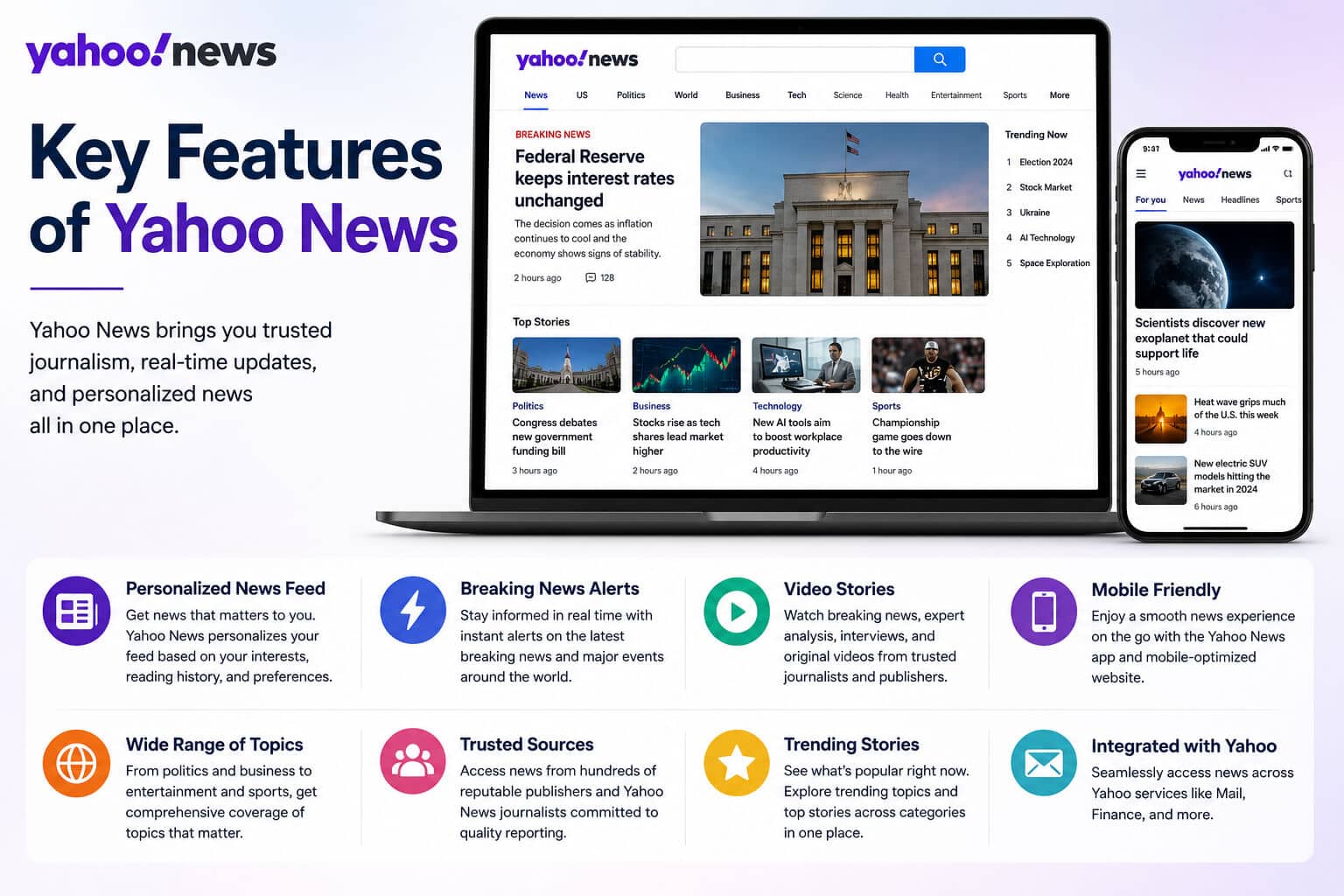Click the Yahoo News logo on the laptop
The image size is (1344, 896).
pyautogui.click(x=577, y=59)
